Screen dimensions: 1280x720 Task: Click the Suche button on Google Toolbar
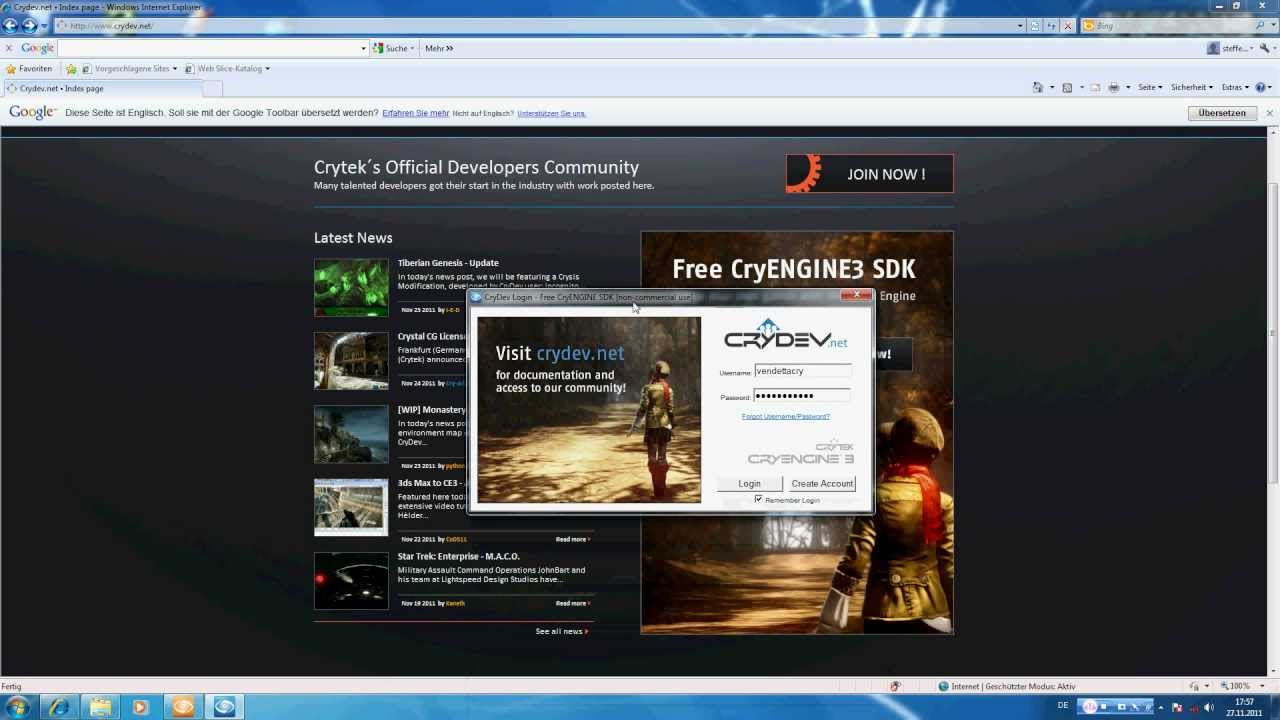tap(393, 48)
